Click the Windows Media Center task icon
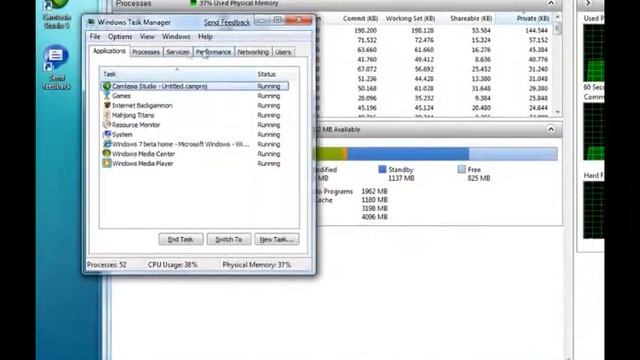Viewport: 640px width, 360px height. (x=107, y=153)
